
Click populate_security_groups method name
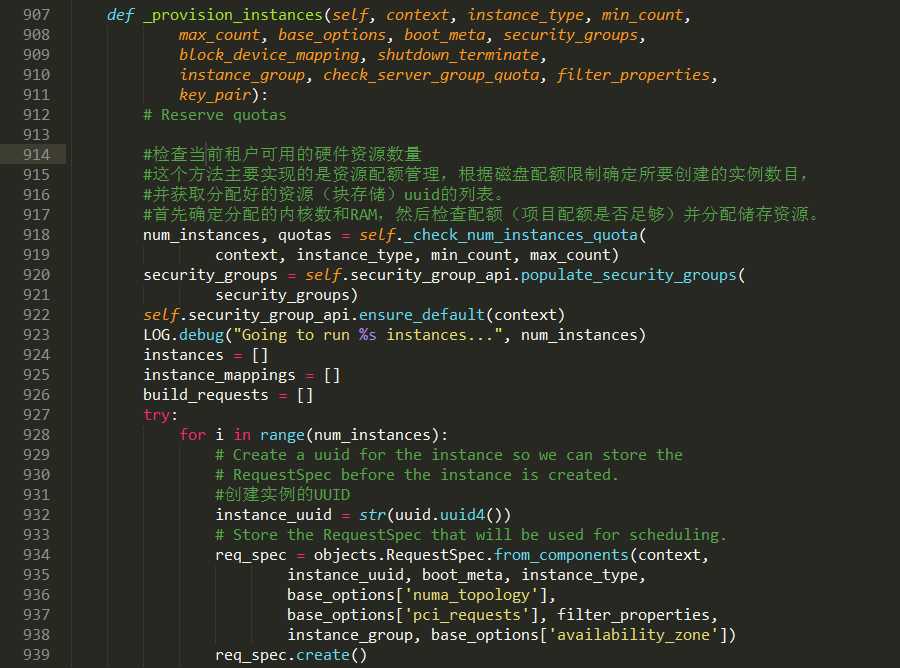[x=629, y=275]
